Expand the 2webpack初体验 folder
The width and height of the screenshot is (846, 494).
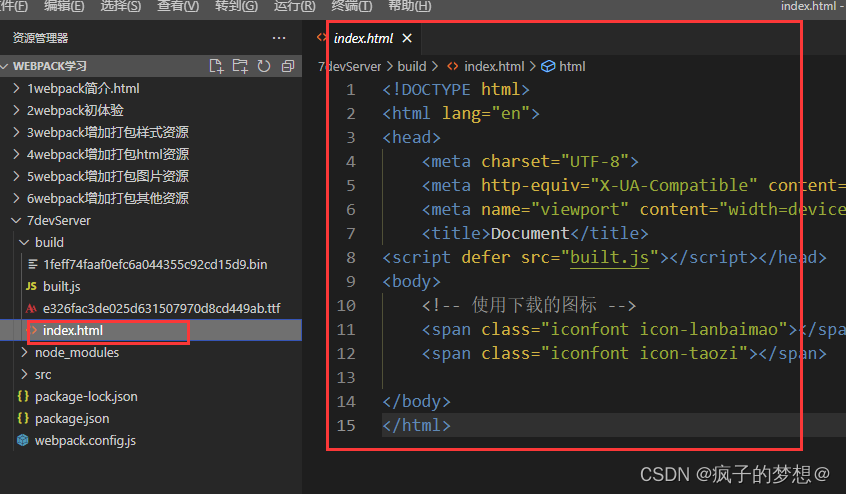pos(16,110)
